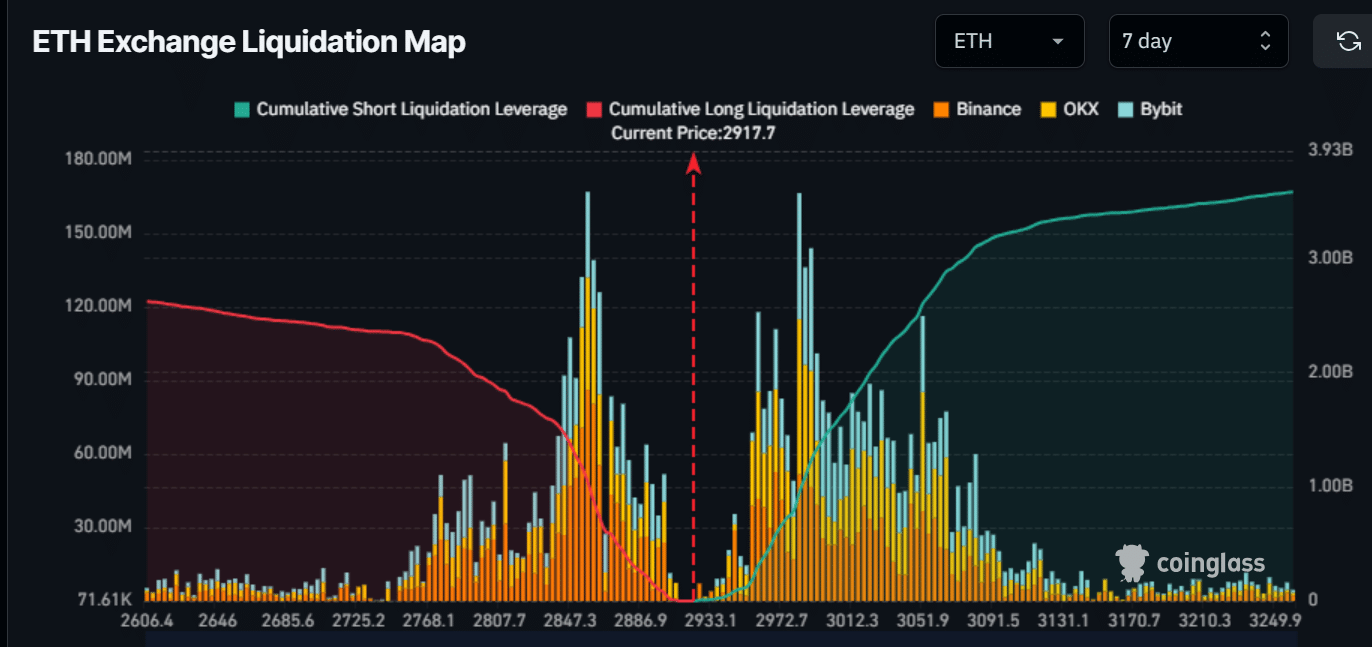This screenshot has height=647, width=1372.
Task: Click the teal legend square for Short Liquidation Leverage
Action: click(x=243, y=109)
